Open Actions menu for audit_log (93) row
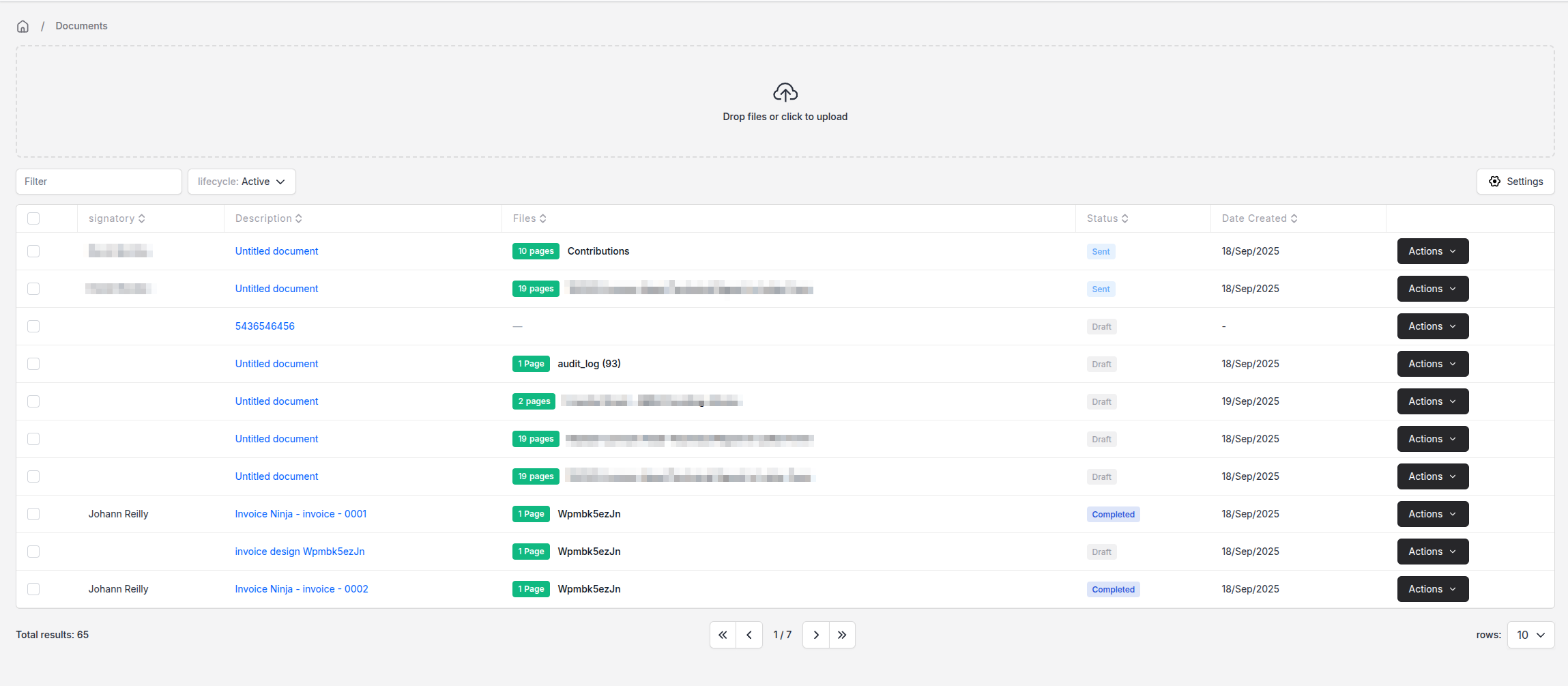 tap(1432, 364)
